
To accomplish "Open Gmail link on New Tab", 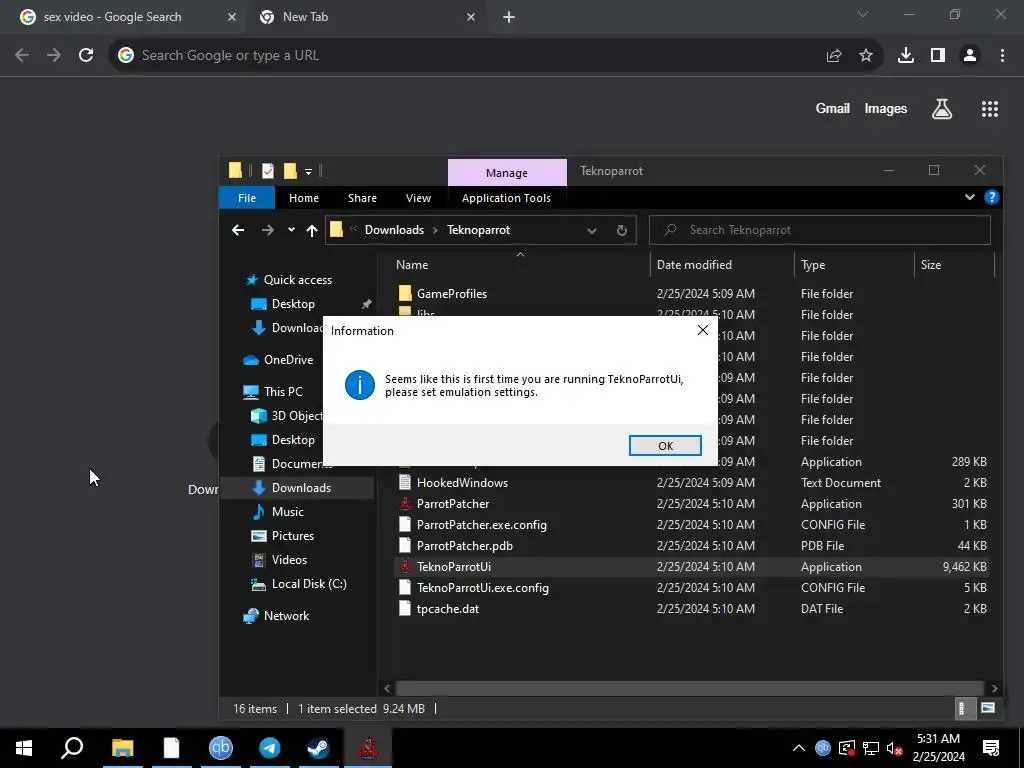I will [x=833, y=108].
